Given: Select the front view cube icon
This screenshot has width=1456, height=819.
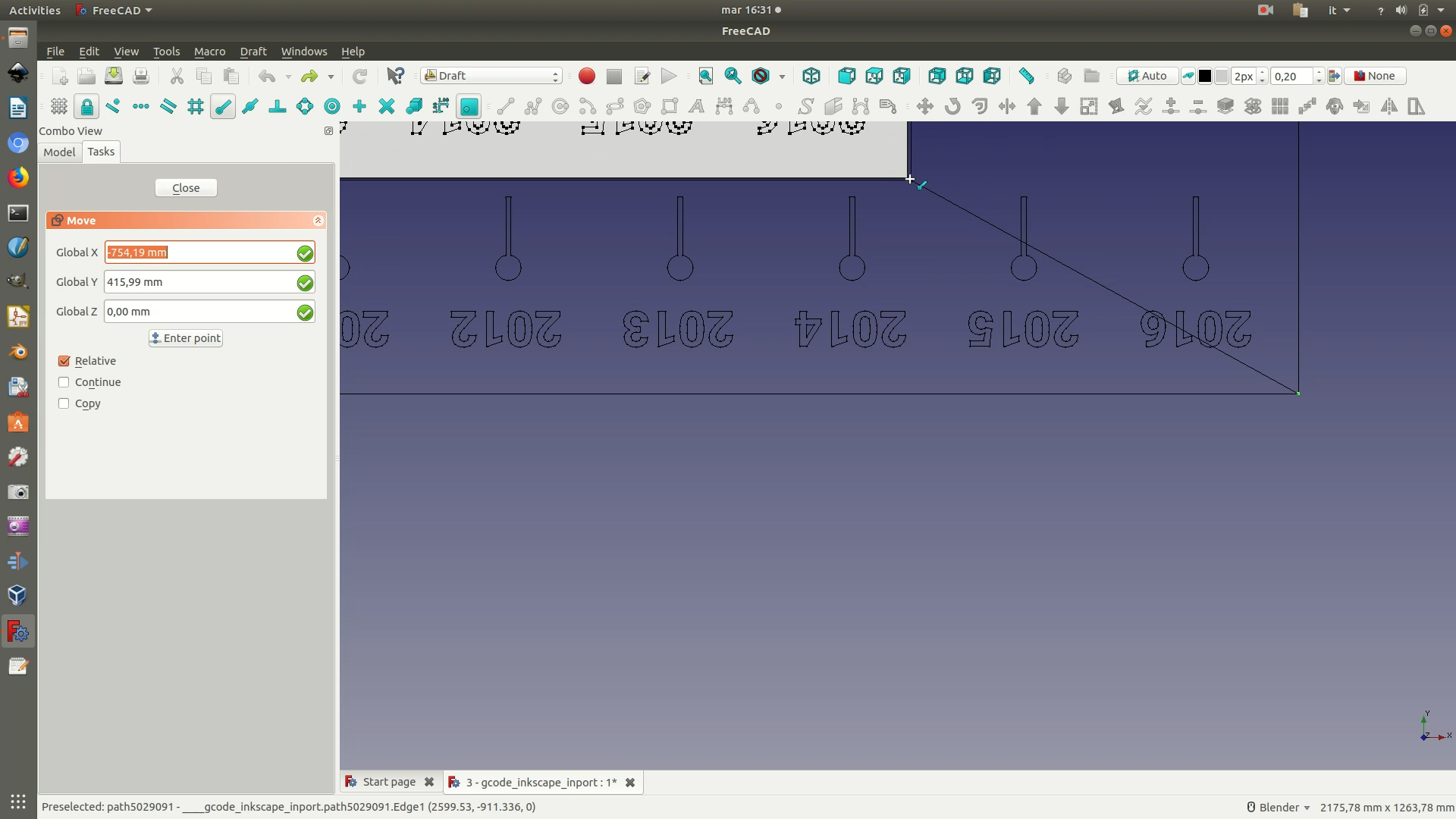Looking at the screenshot, I should (x=846, y=76).
